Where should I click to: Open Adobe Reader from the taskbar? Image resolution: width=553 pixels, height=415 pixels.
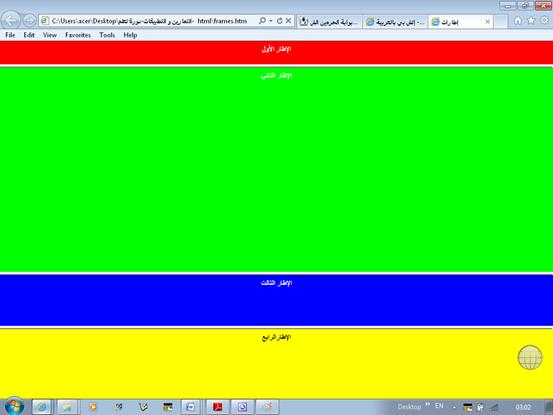click(x=217, y=407)
